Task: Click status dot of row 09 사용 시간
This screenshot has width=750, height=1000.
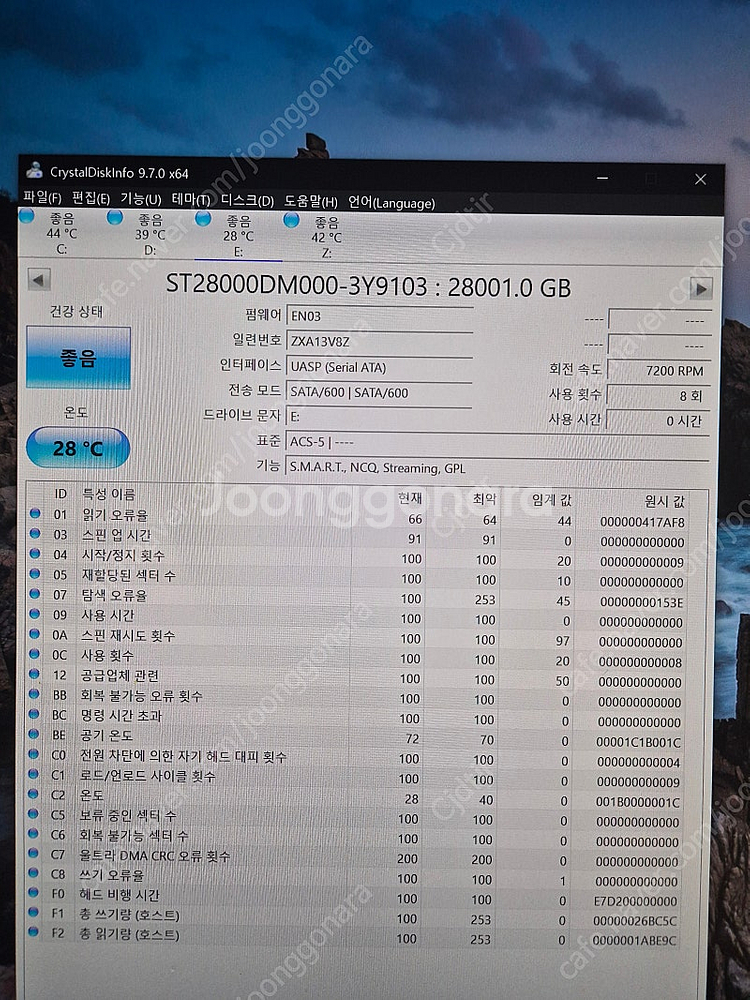Action: [35, 614]
